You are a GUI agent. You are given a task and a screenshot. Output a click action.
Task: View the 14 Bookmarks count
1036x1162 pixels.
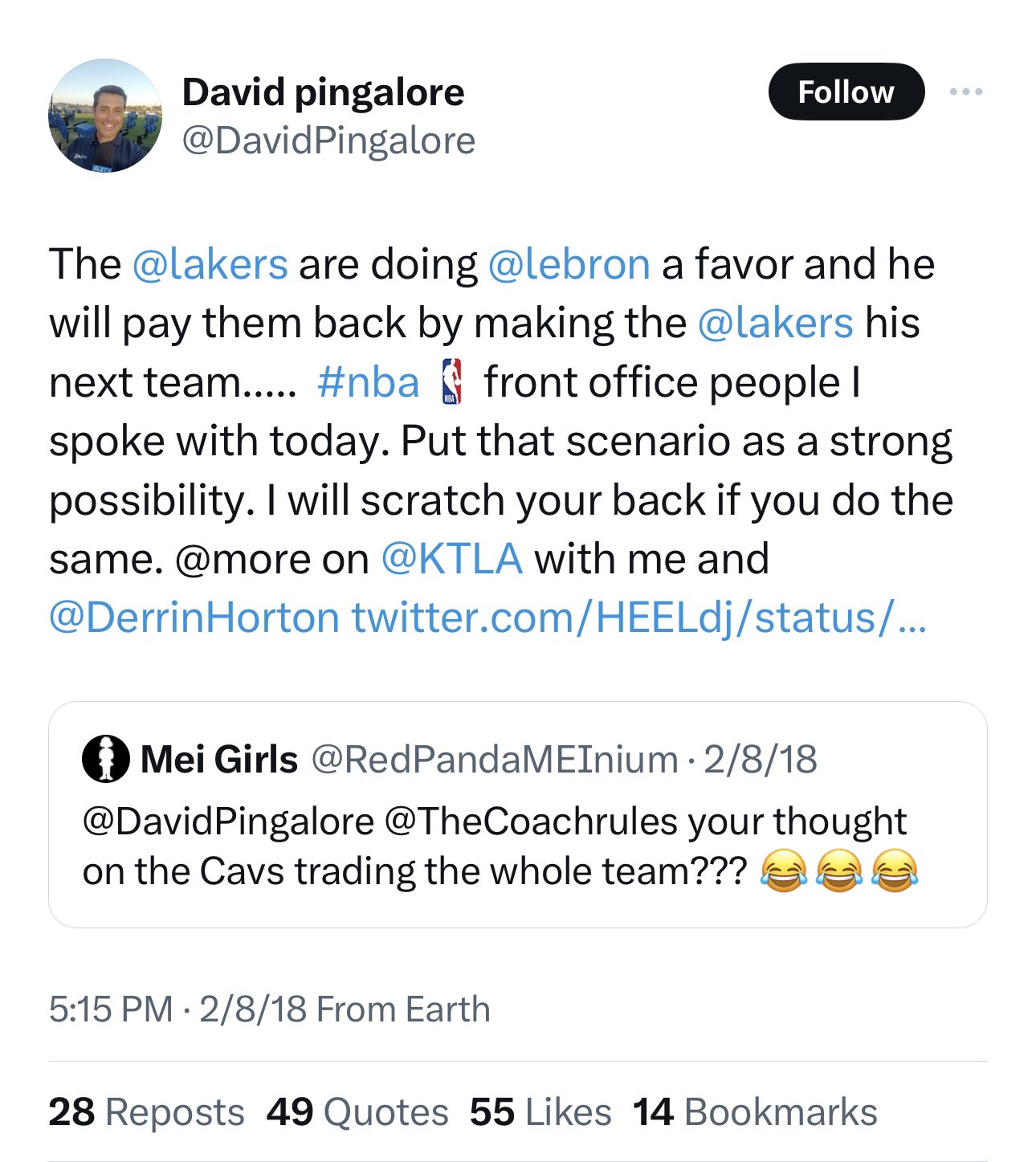click(x=755, y=1112)
